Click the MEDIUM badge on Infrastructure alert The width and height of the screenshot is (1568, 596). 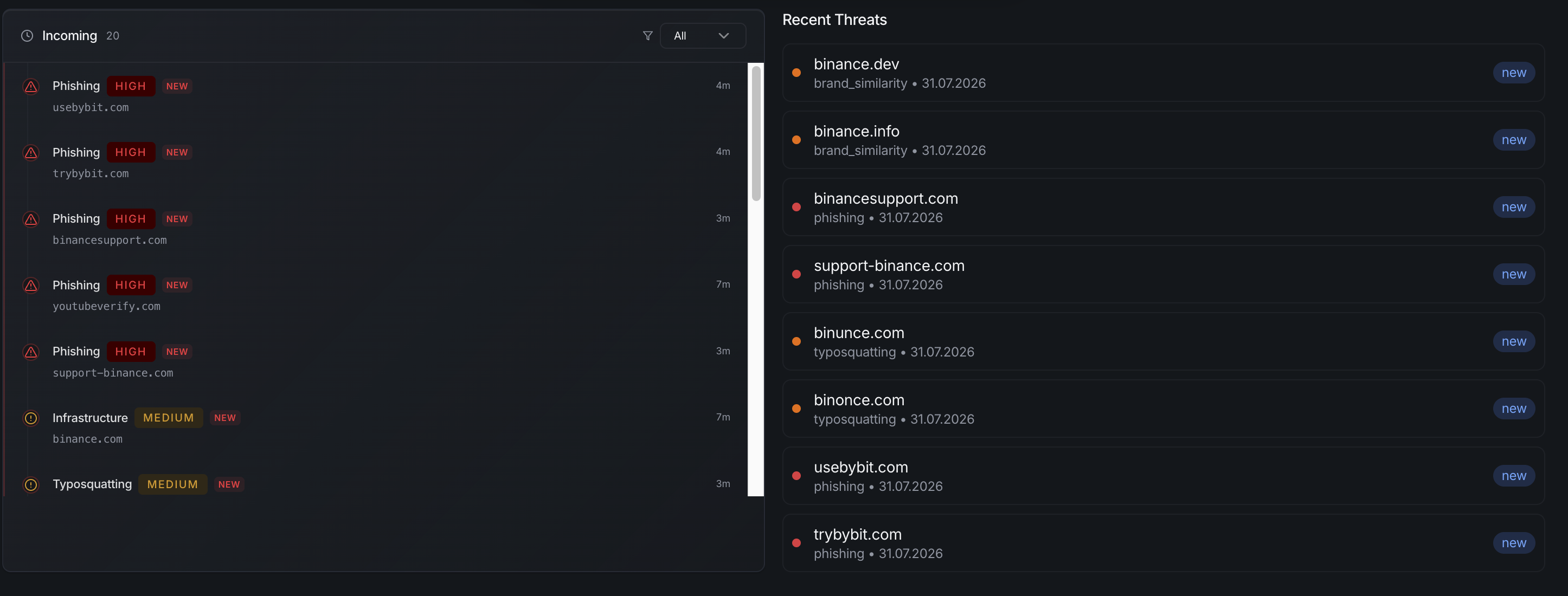pyautogui.click(x=169, y=418)
